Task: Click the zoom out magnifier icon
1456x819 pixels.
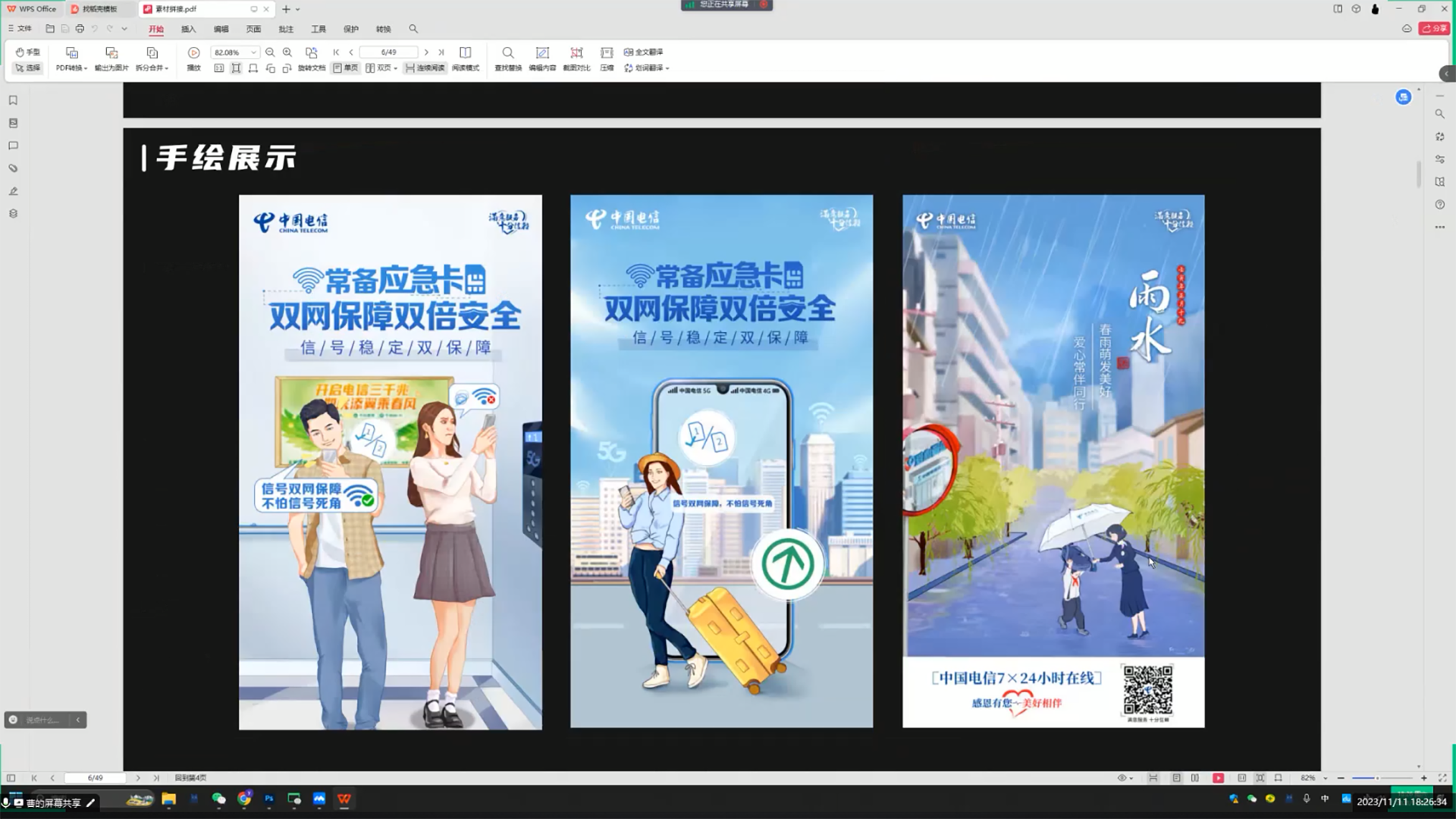Action: tap(270, 52)
